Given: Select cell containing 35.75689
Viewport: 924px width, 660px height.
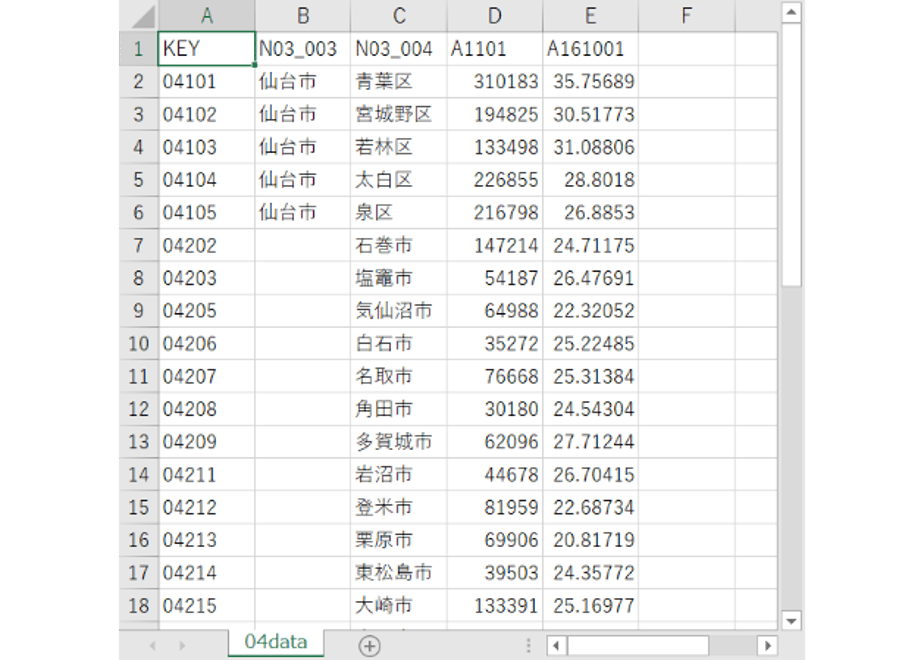Looking at the screenshot, I should point(590,81).
